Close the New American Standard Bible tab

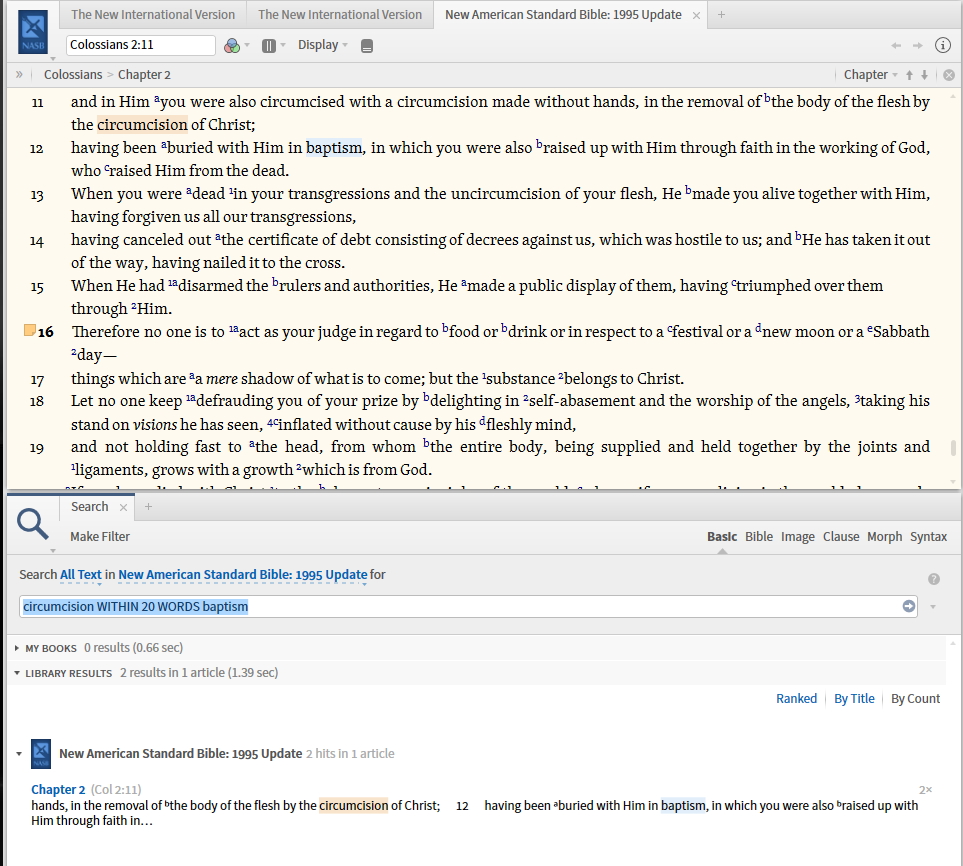point(696,15)
